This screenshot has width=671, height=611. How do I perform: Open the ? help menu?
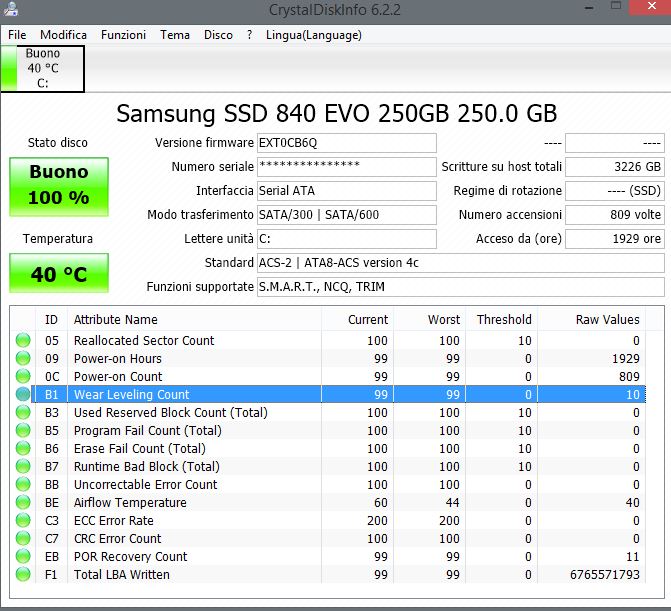pyautogui.click(x=249, y=35)
